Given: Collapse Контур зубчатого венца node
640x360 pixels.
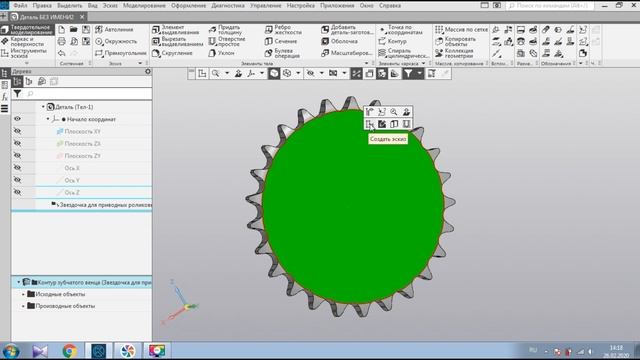Looking at the screenshot, I should click(x=19, y=282).
